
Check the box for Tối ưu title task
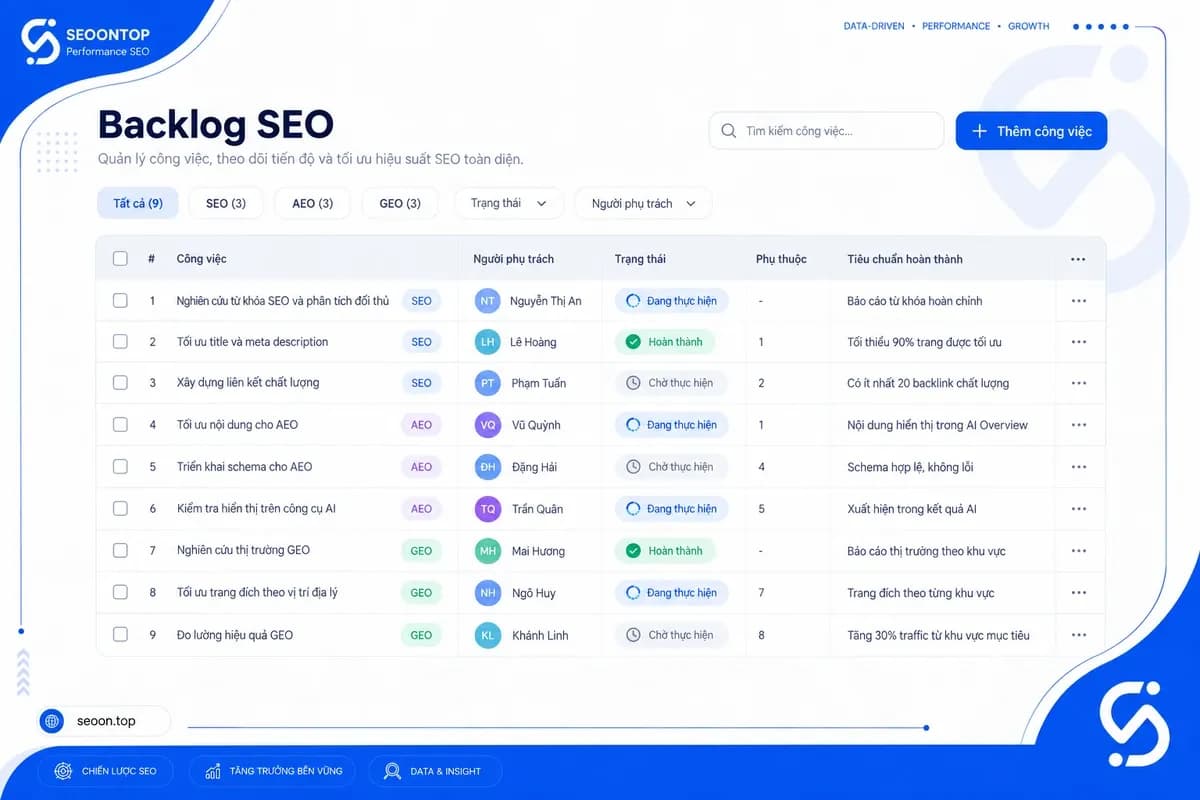120,342
